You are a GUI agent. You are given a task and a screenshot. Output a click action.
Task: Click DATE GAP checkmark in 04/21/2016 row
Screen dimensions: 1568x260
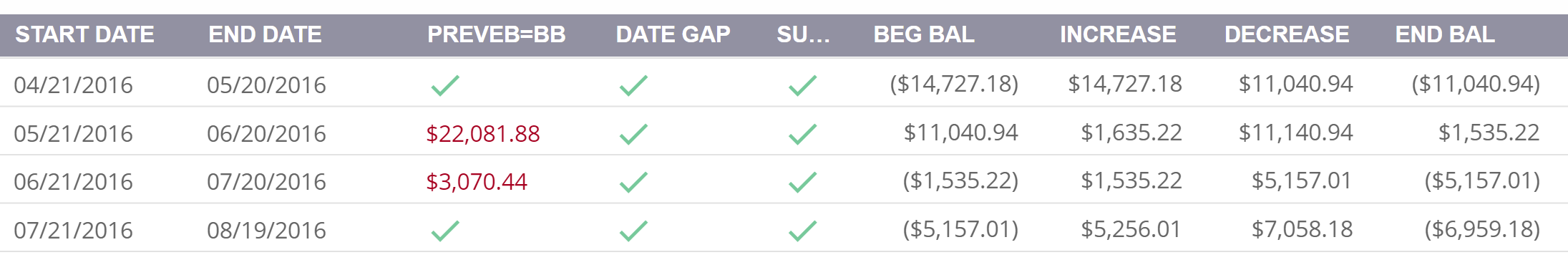633,85
